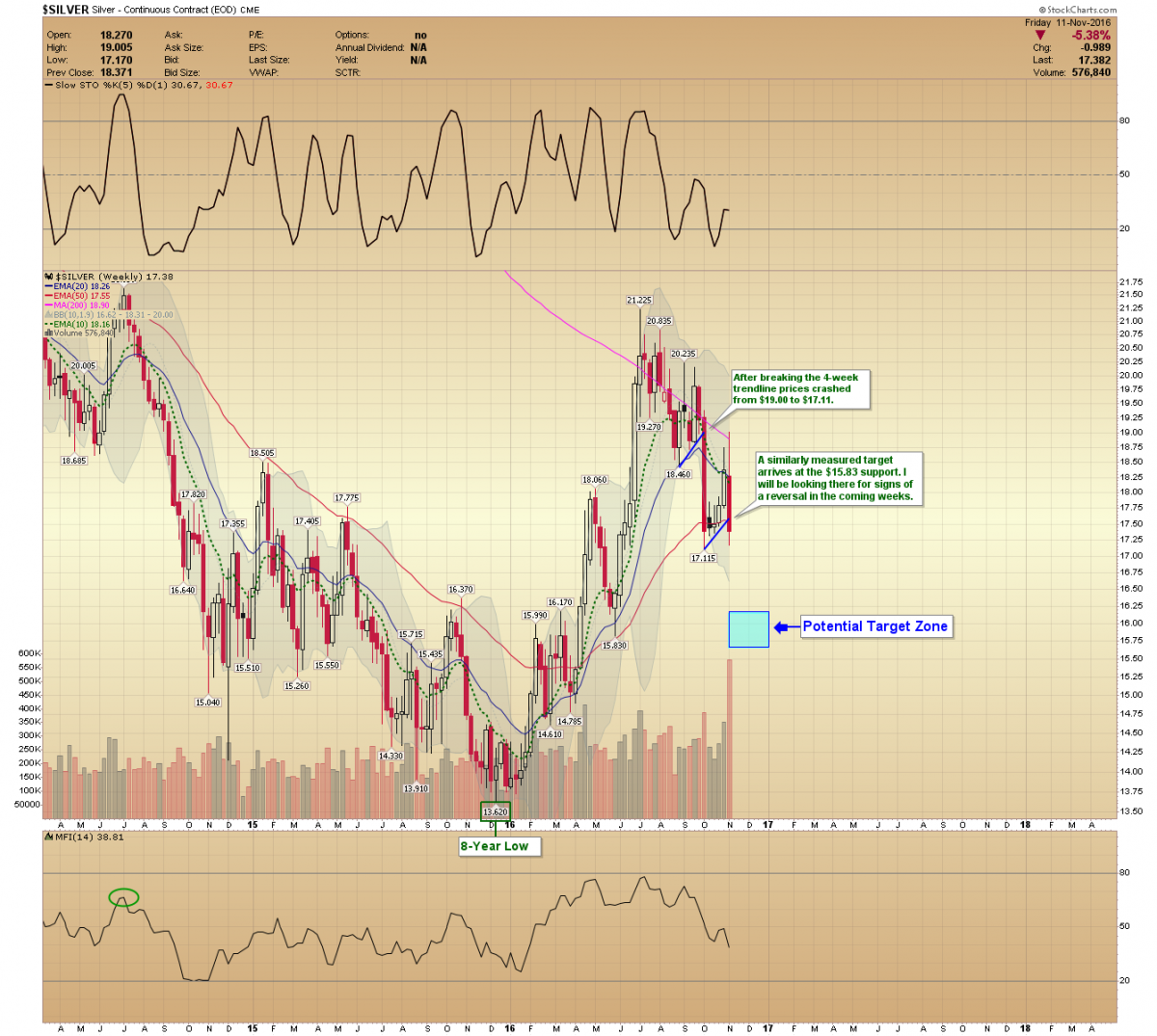This screenshot has height=1036, width=1157.
Task: Click the green-boxed 13.620 low price label
Action: tap(495, 811)
